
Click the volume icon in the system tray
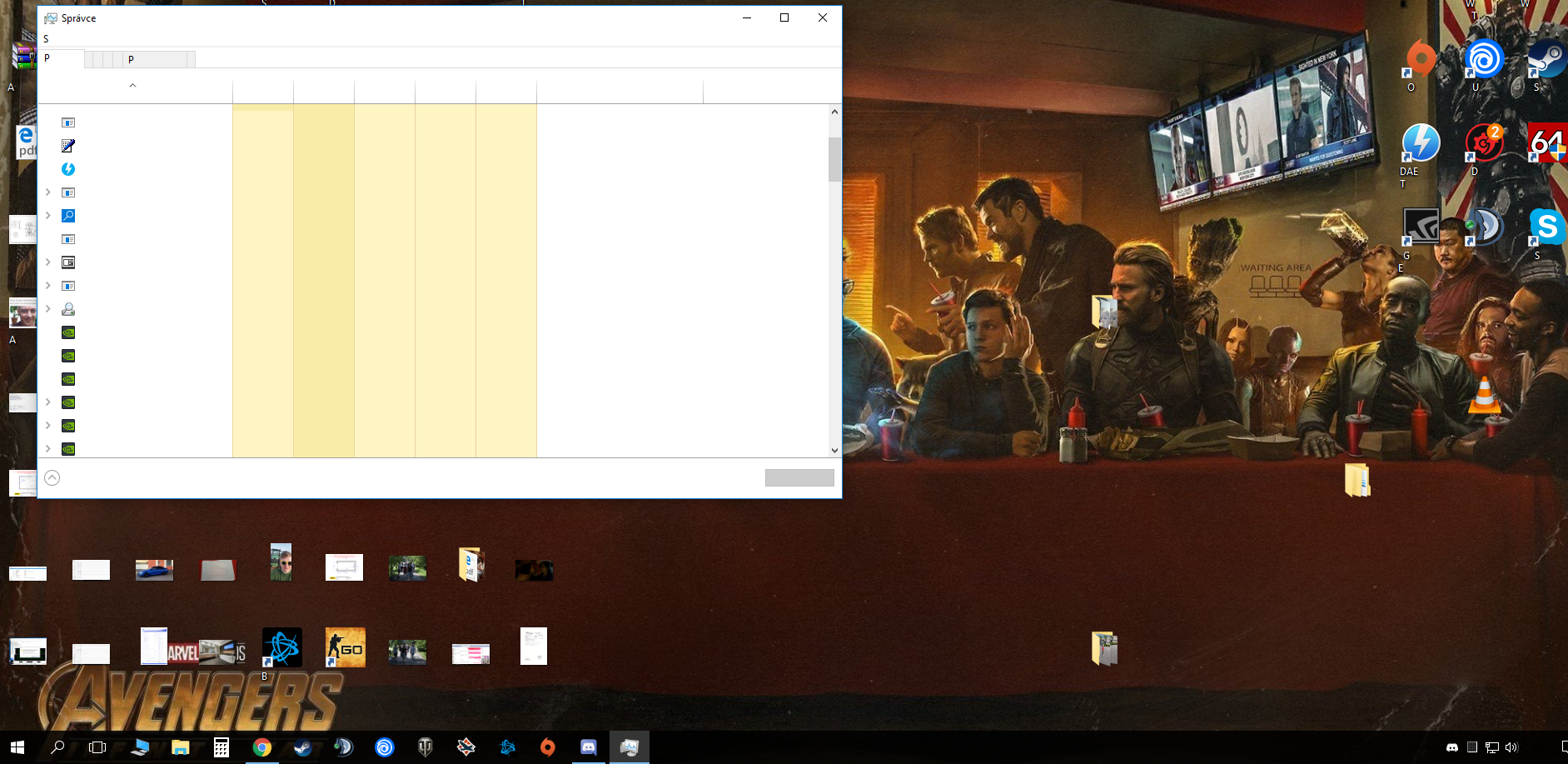tap(1512, 747)
